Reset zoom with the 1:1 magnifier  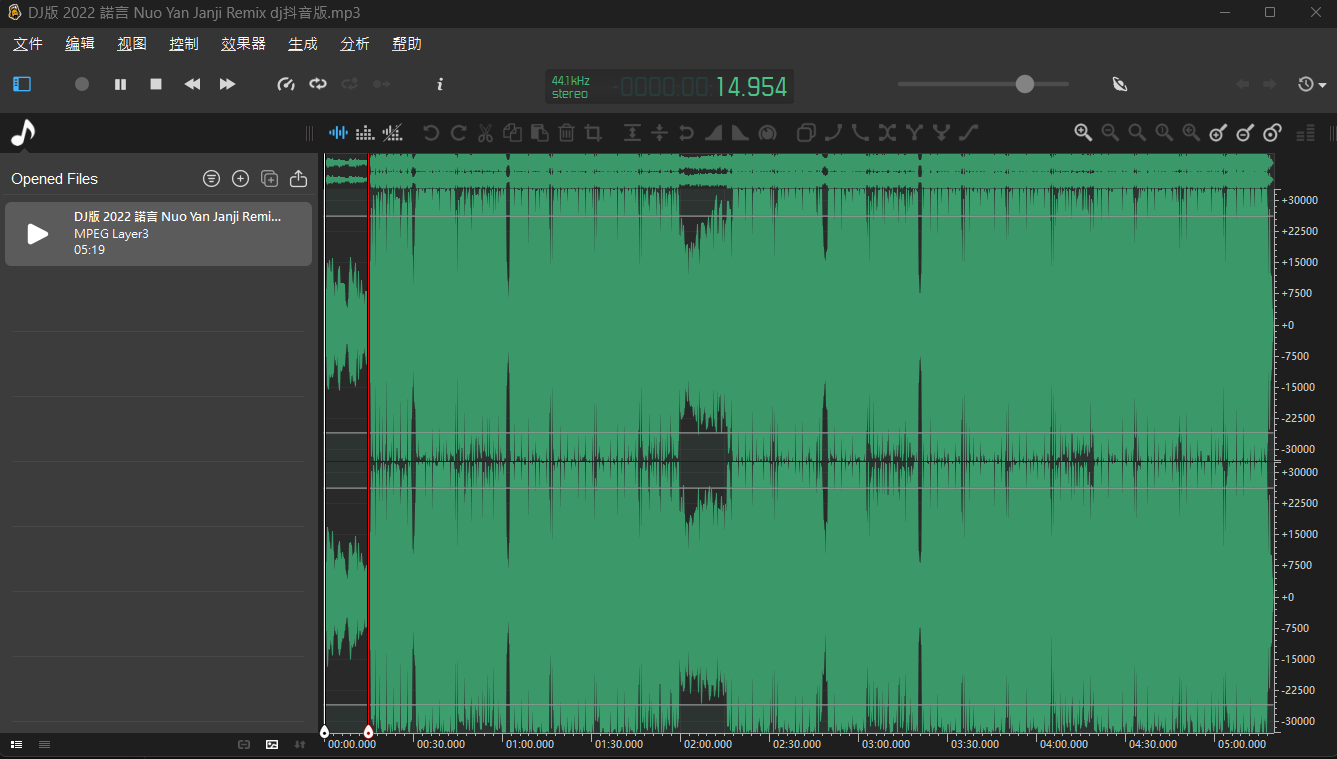pos(1164,132)
